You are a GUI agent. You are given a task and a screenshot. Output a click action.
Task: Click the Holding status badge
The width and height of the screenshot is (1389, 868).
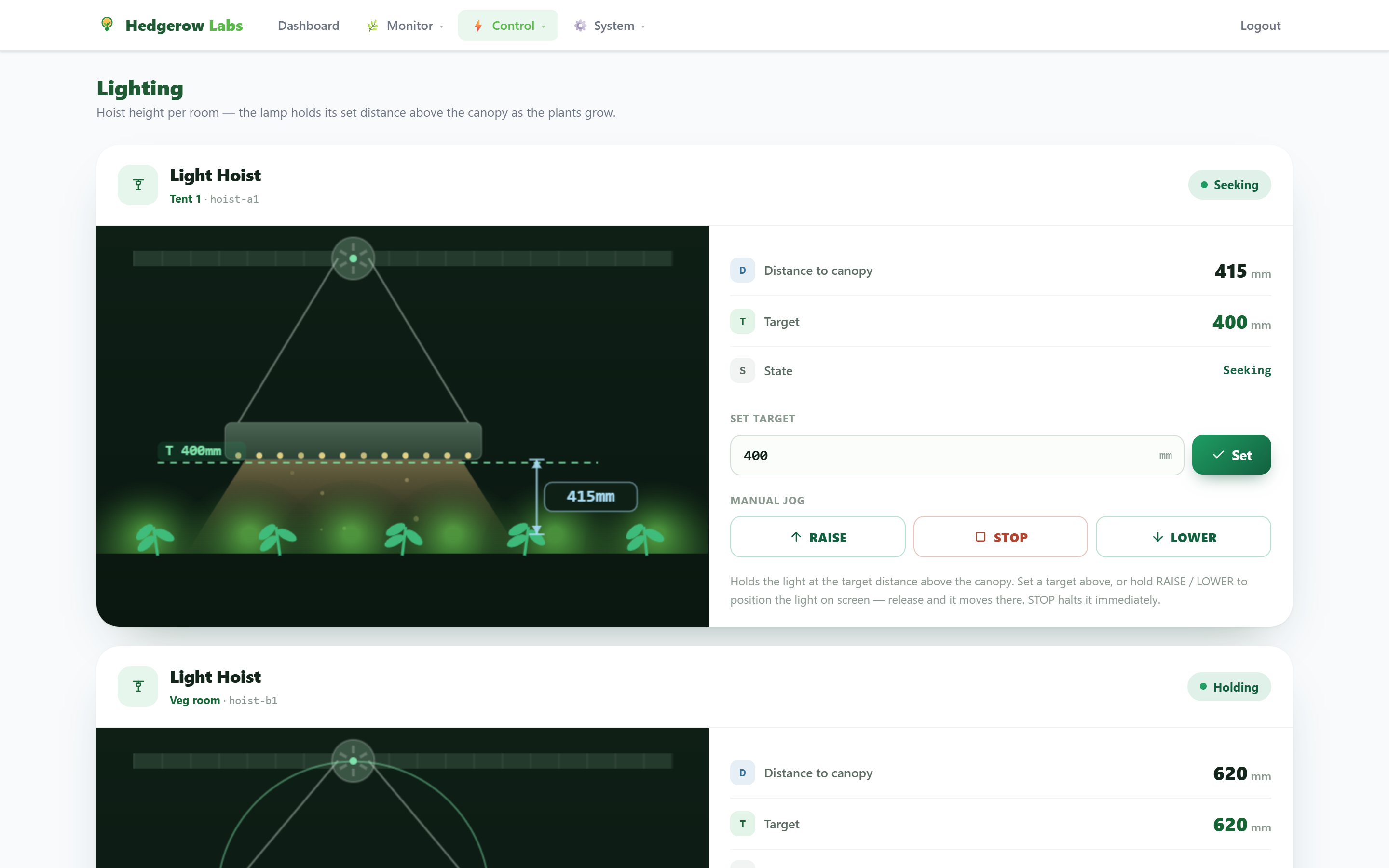tap(1229, 687)
